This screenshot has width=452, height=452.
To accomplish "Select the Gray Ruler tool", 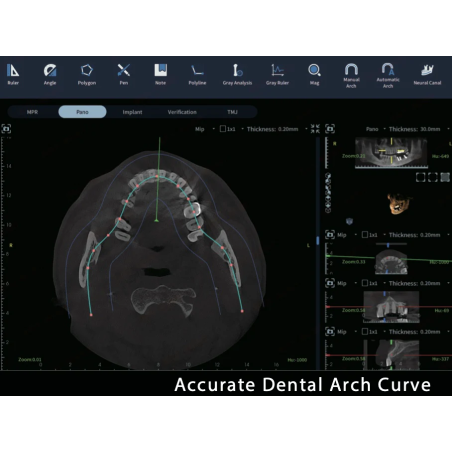I will click(277, 74).
